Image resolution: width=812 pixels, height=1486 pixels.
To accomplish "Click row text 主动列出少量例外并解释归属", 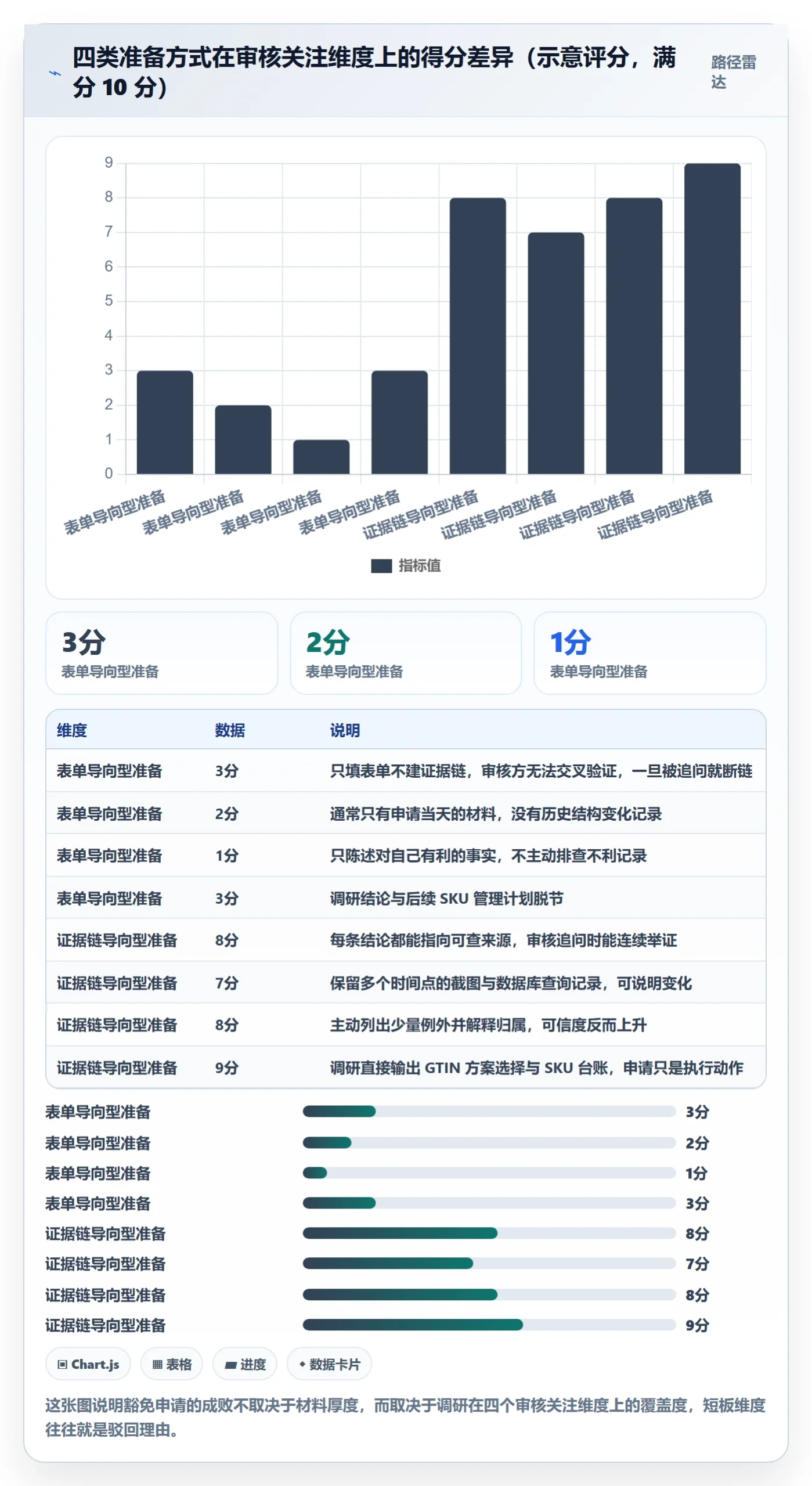I will [428, 1025].
